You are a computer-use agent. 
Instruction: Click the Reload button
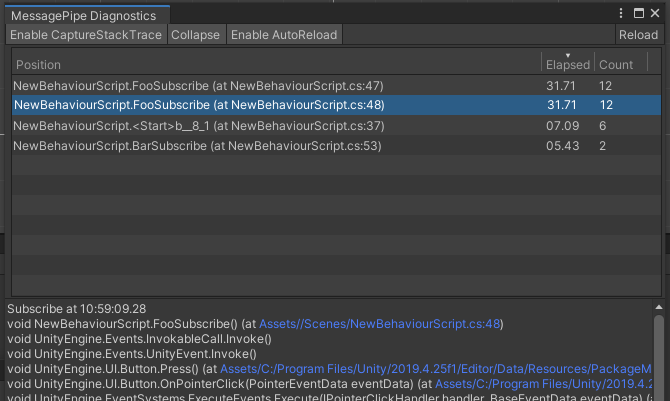click(638, 35)
